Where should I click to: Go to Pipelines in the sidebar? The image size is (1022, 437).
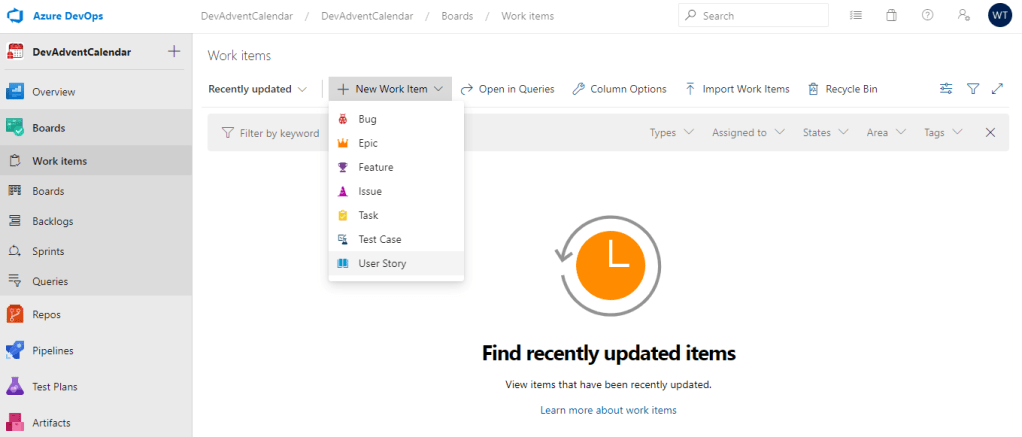click(52, 351)
